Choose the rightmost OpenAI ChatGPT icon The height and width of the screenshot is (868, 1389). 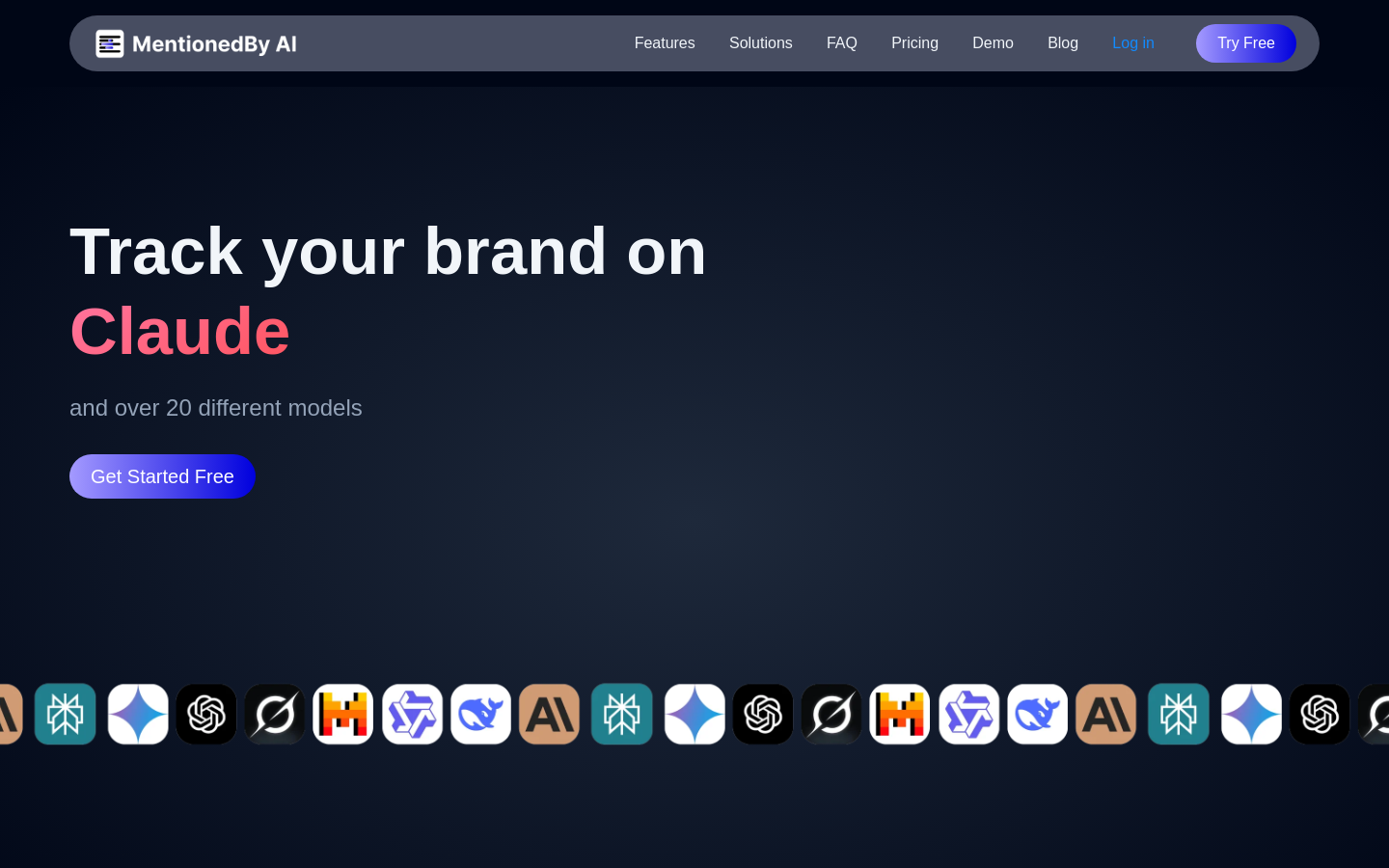point(1320,715)
